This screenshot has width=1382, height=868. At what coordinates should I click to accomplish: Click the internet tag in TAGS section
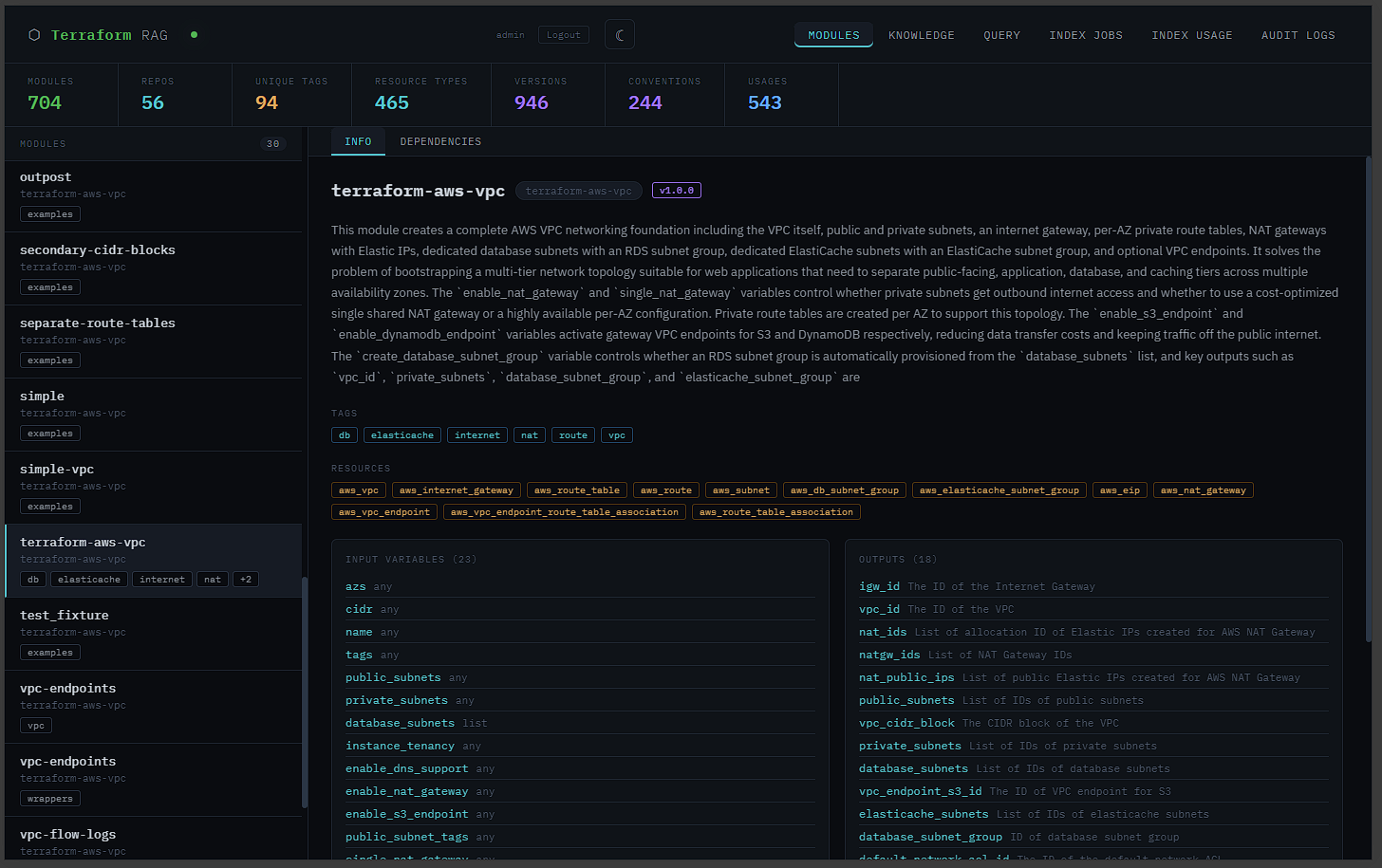[477, 435]
